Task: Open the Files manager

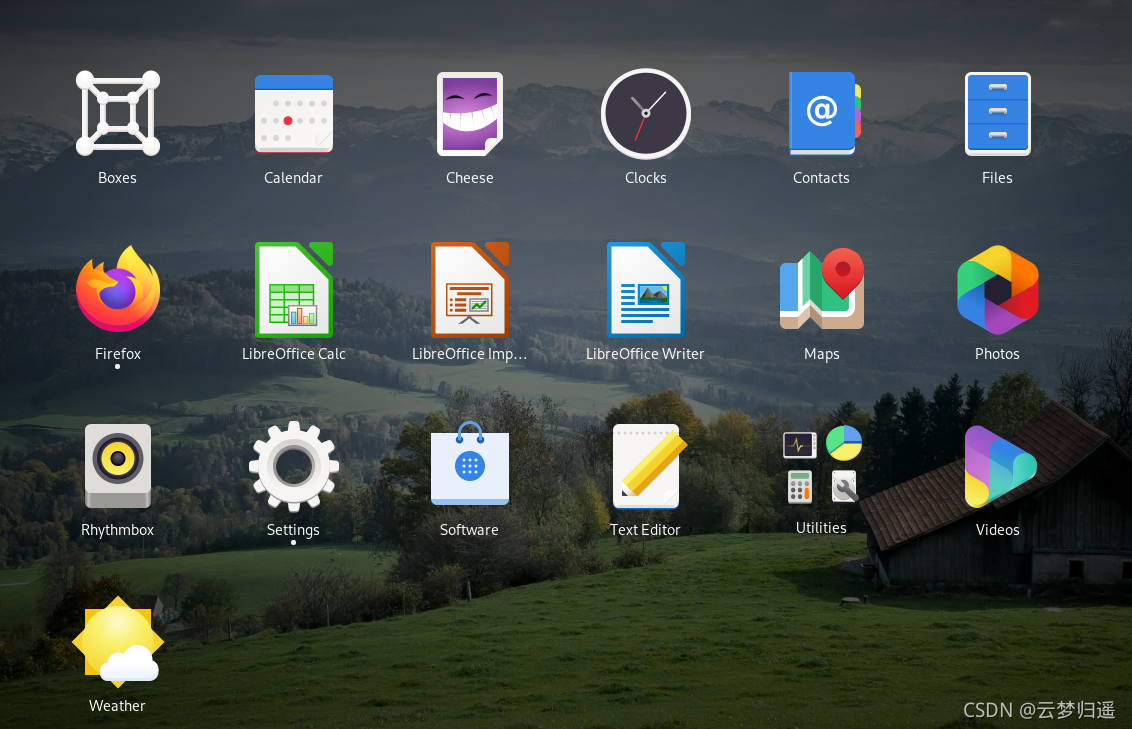Action: (x=998, y=113)
